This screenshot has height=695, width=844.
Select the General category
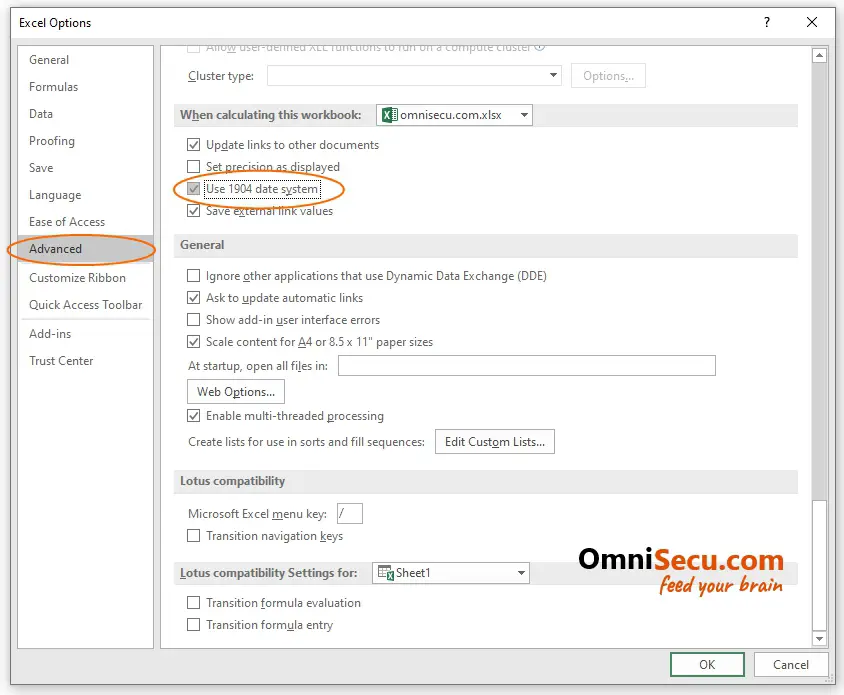click(x=85, y=60)
